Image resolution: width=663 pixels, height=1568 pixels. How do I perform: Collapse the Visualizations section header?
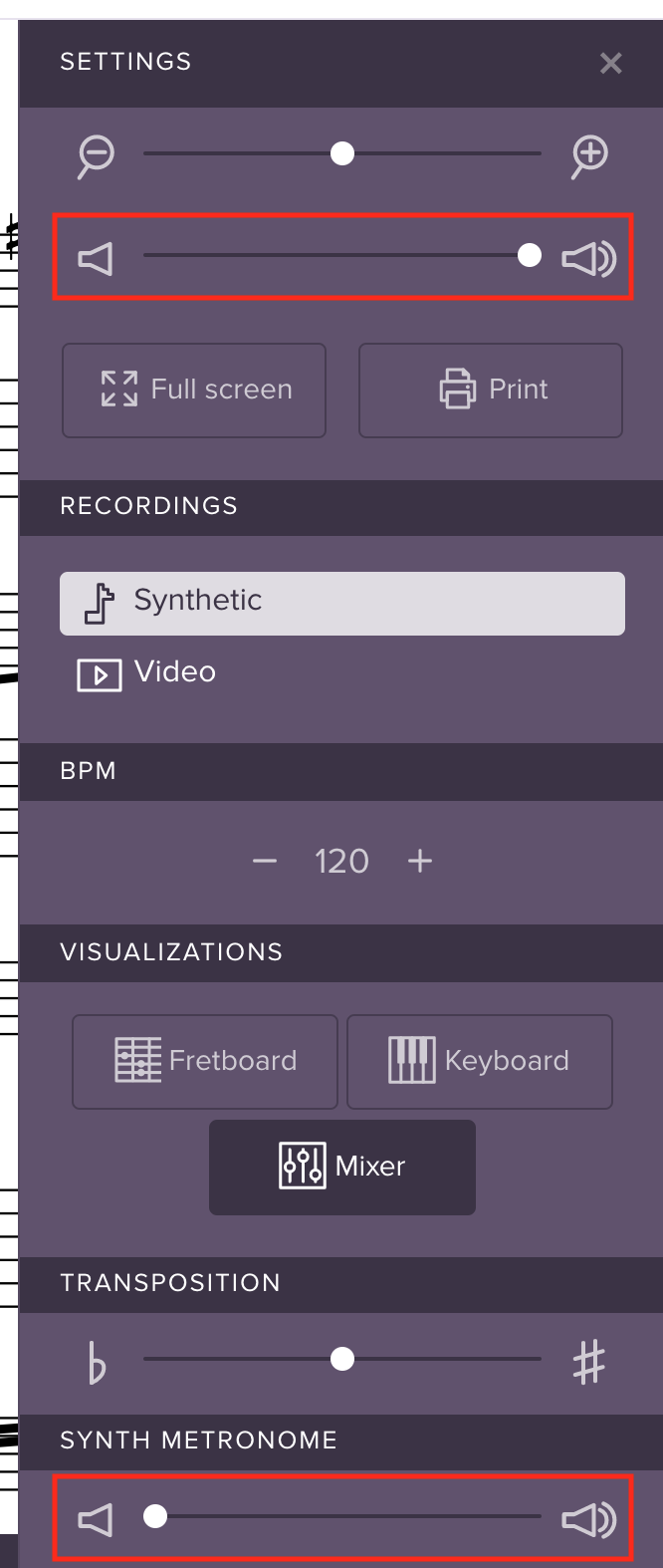[169, 952]
